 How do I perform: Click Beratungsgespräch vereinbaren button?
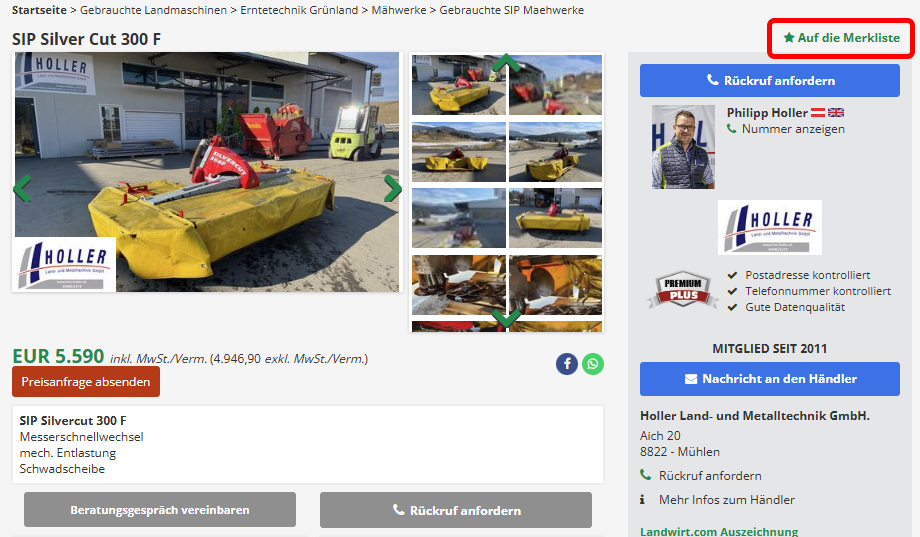(160, 509)
